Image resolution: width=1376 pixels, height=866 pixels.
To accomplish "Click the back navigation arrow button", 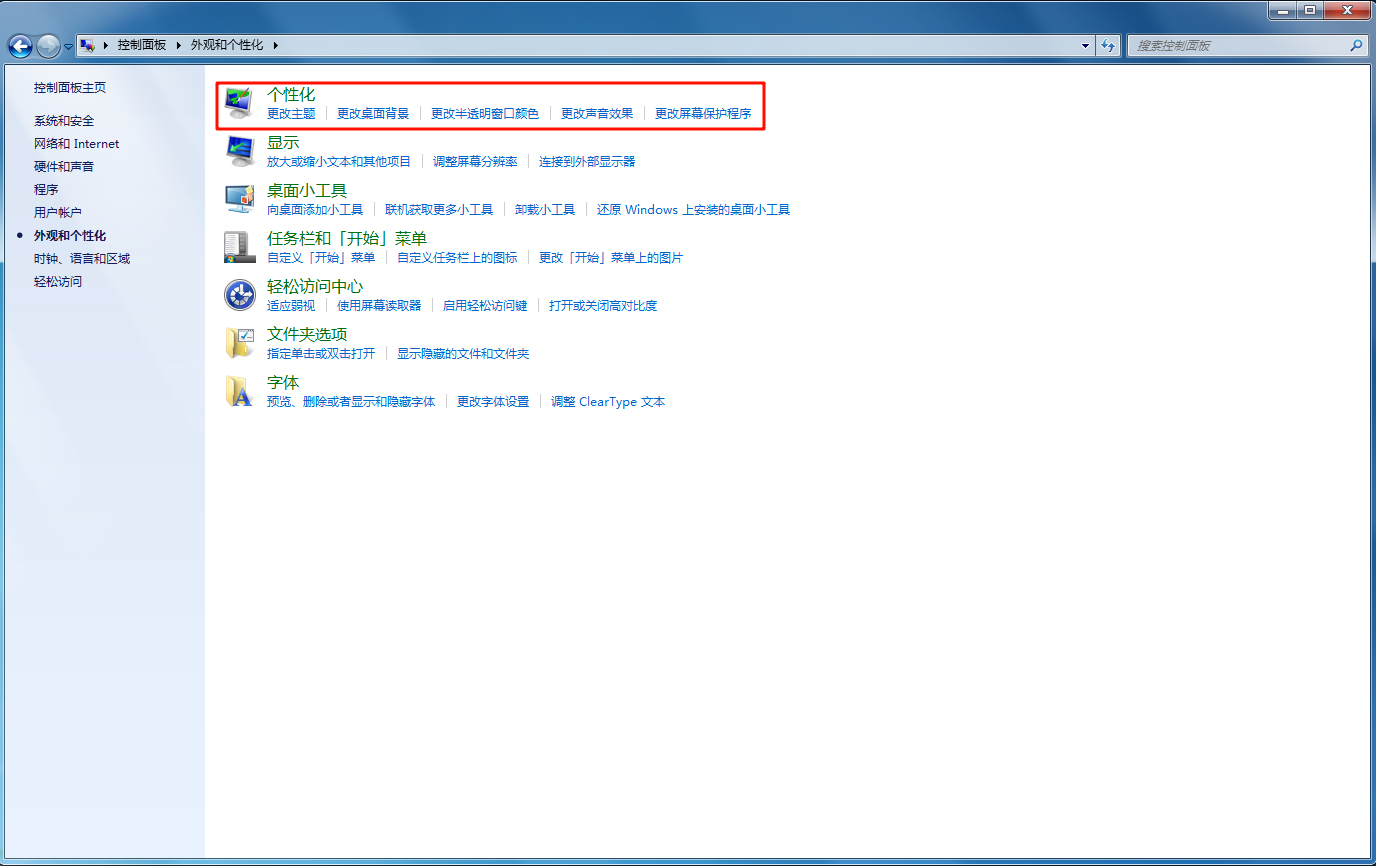I will click(x=20, y=46).
